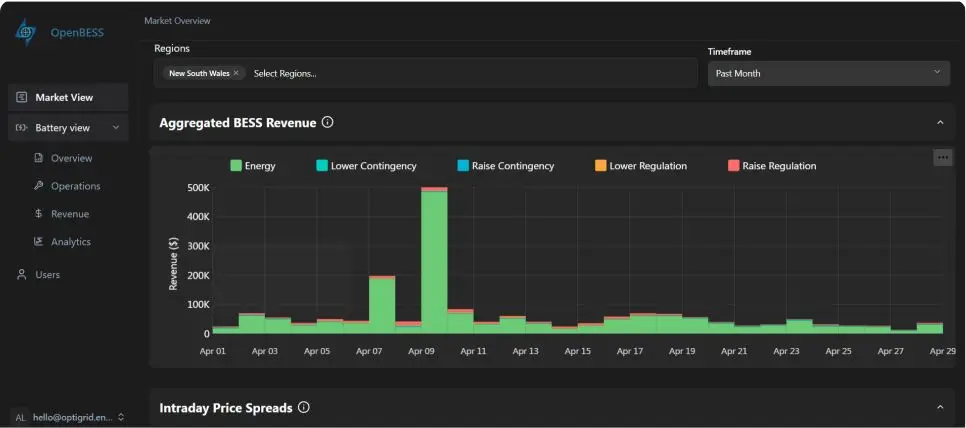Click the Revenue dollar sign icon

click(x=38, y=214)
